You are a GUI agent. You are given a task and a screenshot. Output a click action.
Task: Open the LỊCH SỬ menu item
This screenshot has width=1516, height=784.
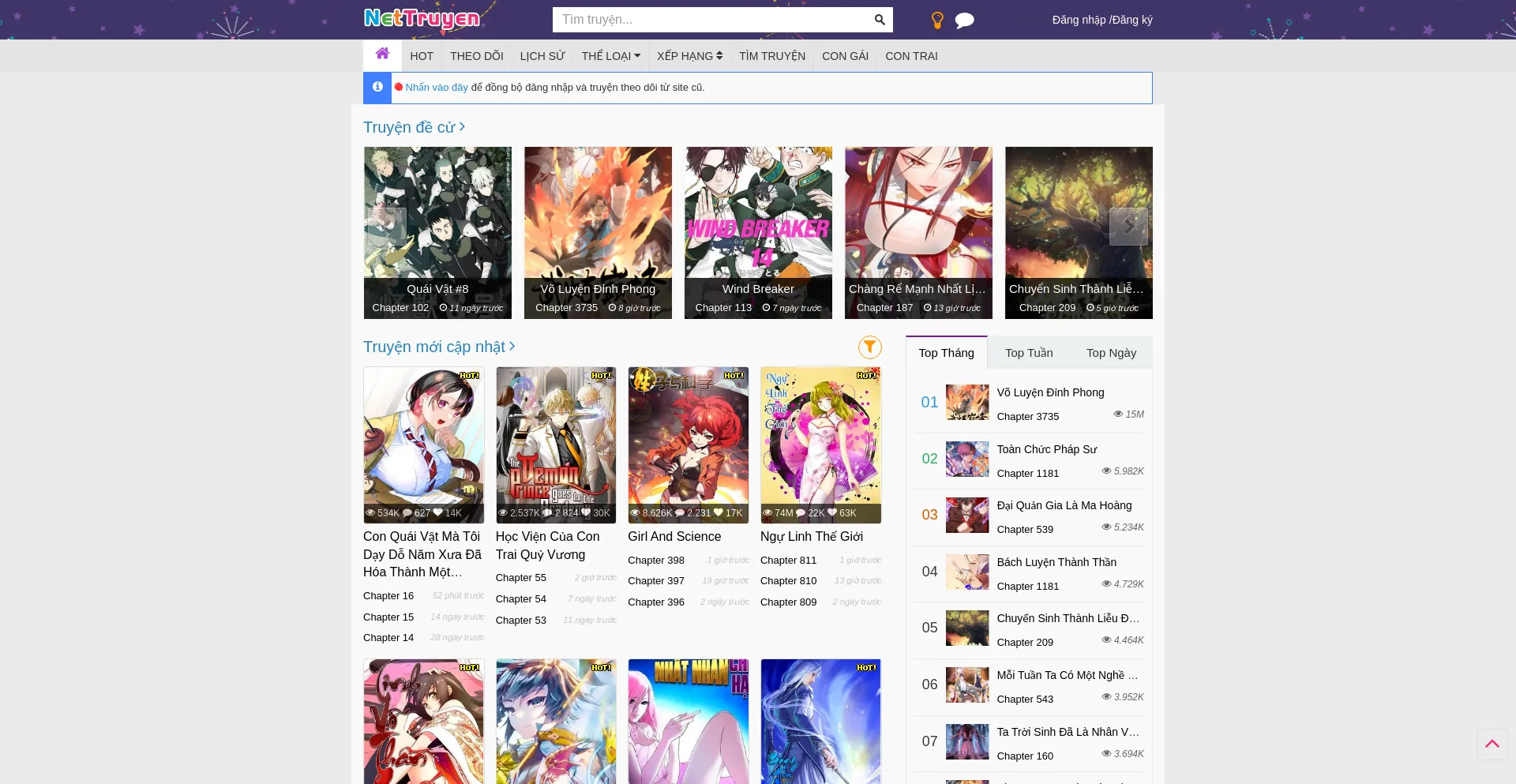[542, 56]
